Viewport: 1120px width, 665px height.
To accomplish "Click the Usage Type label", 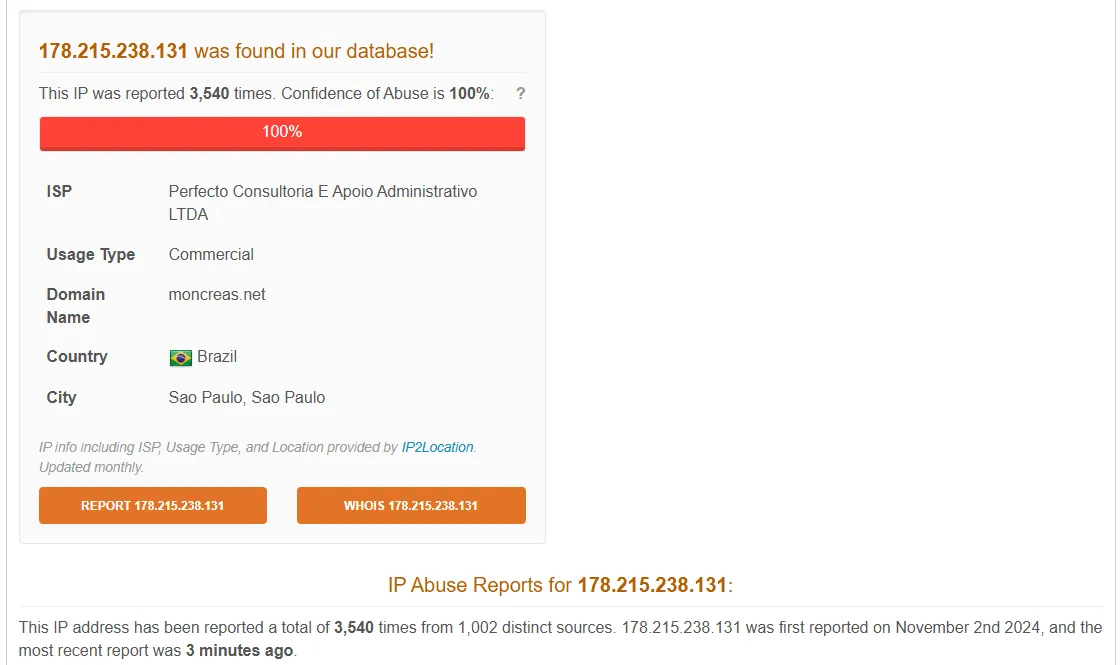I will [90, 255].
